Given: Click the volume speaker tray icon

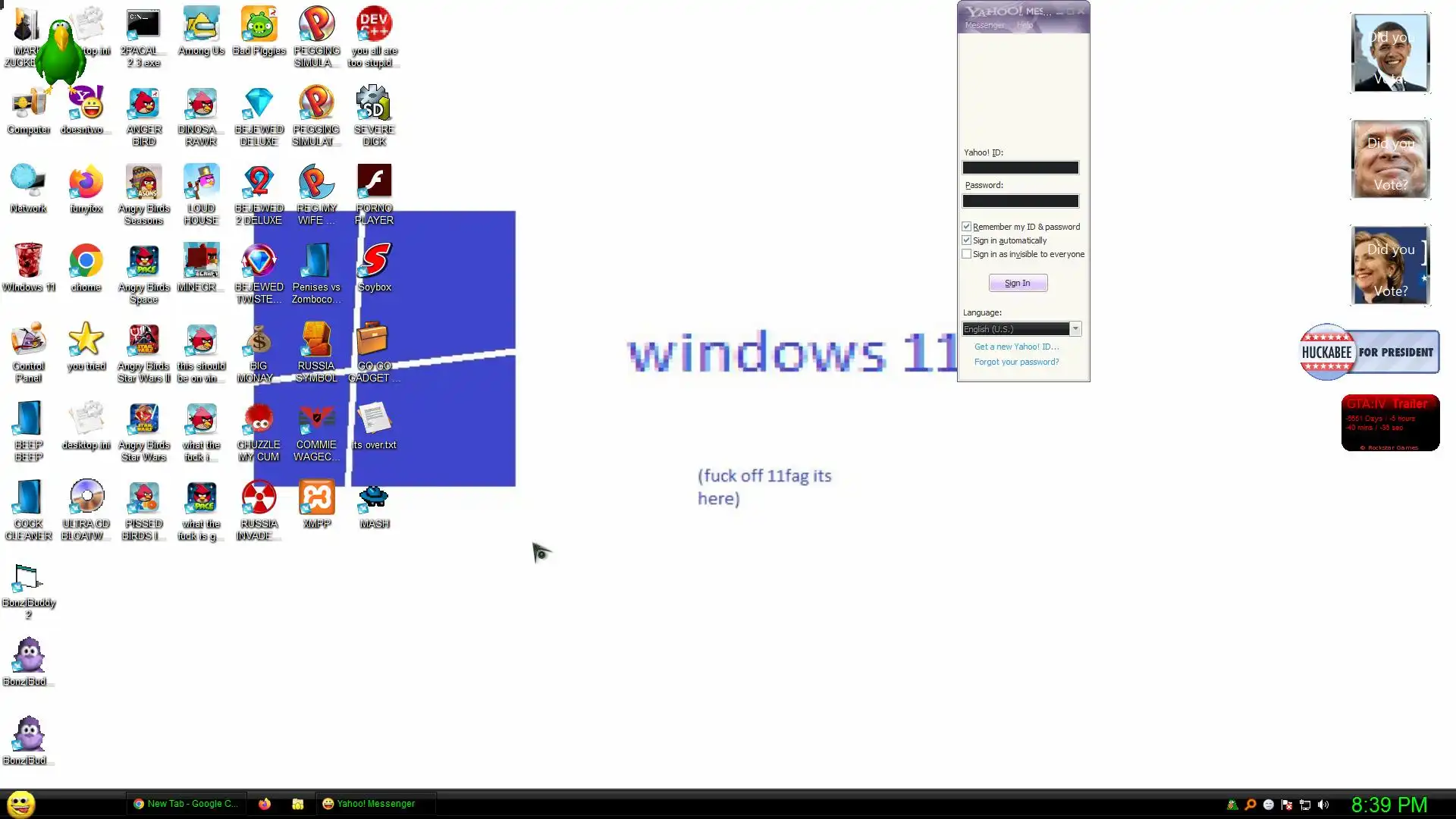Looking at the screenshot, I should tap(1323, 805).
